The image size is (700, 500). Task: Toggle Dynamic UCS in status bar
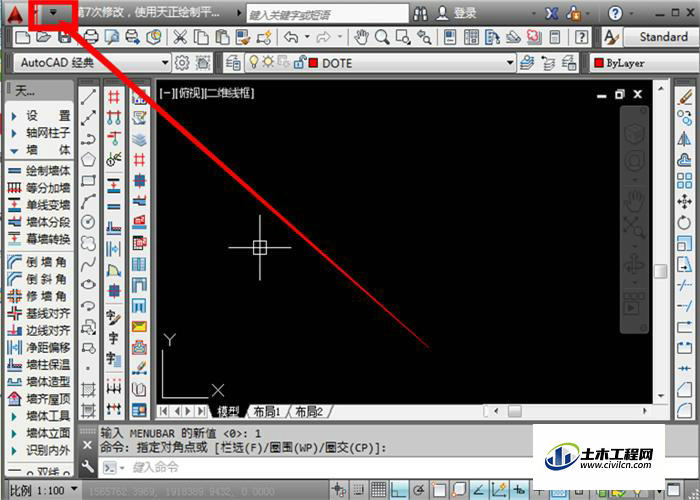(x=499, y=490)
